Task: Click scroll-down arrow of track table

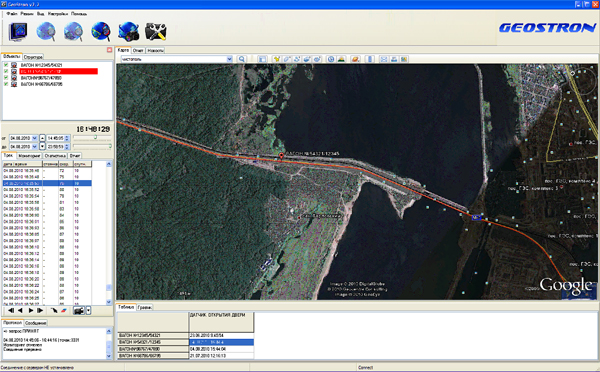Action: 109,302
